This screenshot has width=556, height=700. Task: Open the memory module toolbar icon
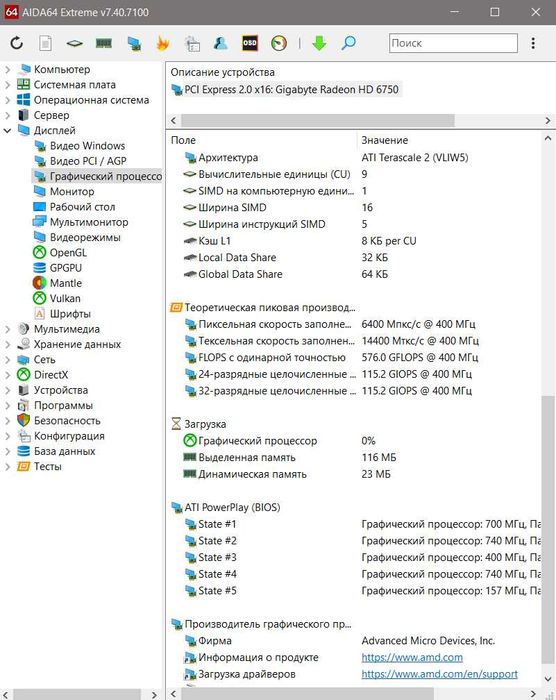click(104, 43)
